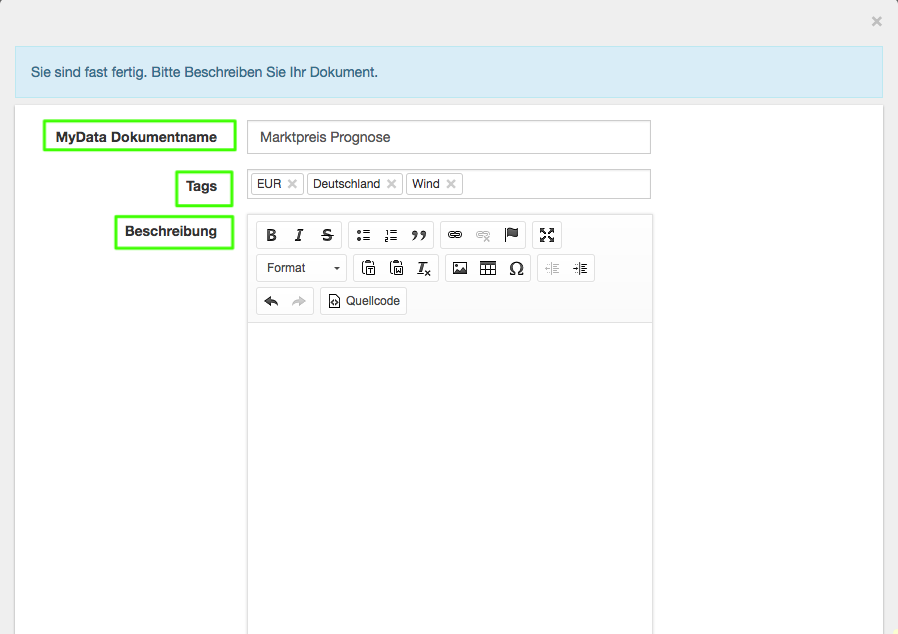Toggle italic text formatting

299,235
